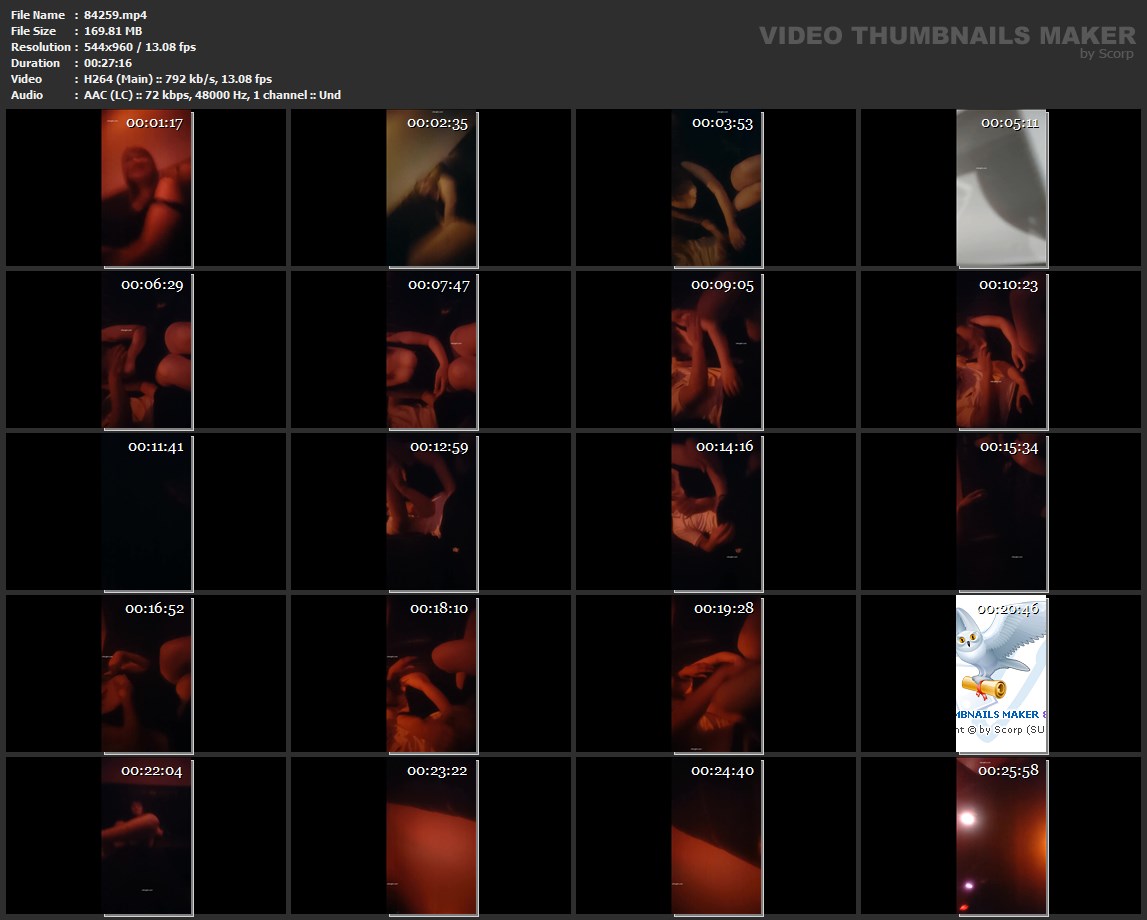Pick the frame stamped 00:09:05
This screenshot has height=920, width=1147.
(716, 350)
